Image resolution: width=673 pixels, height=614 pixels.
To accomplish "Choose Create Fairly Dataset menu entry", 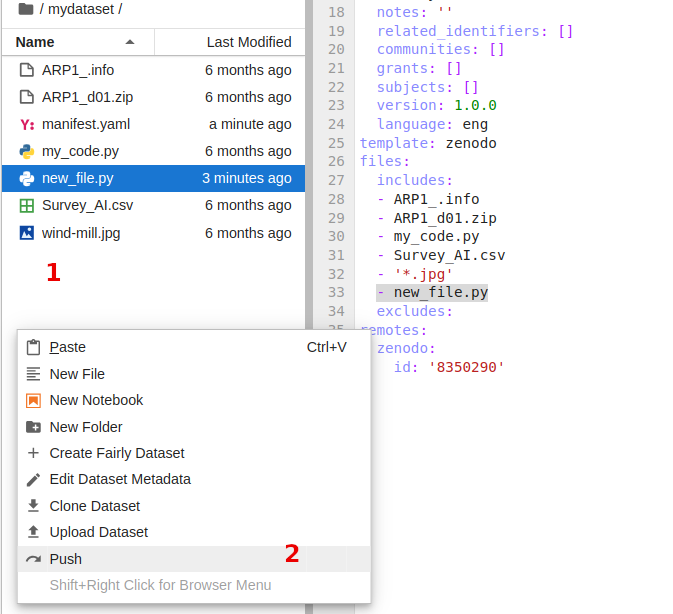I will 194,453.
